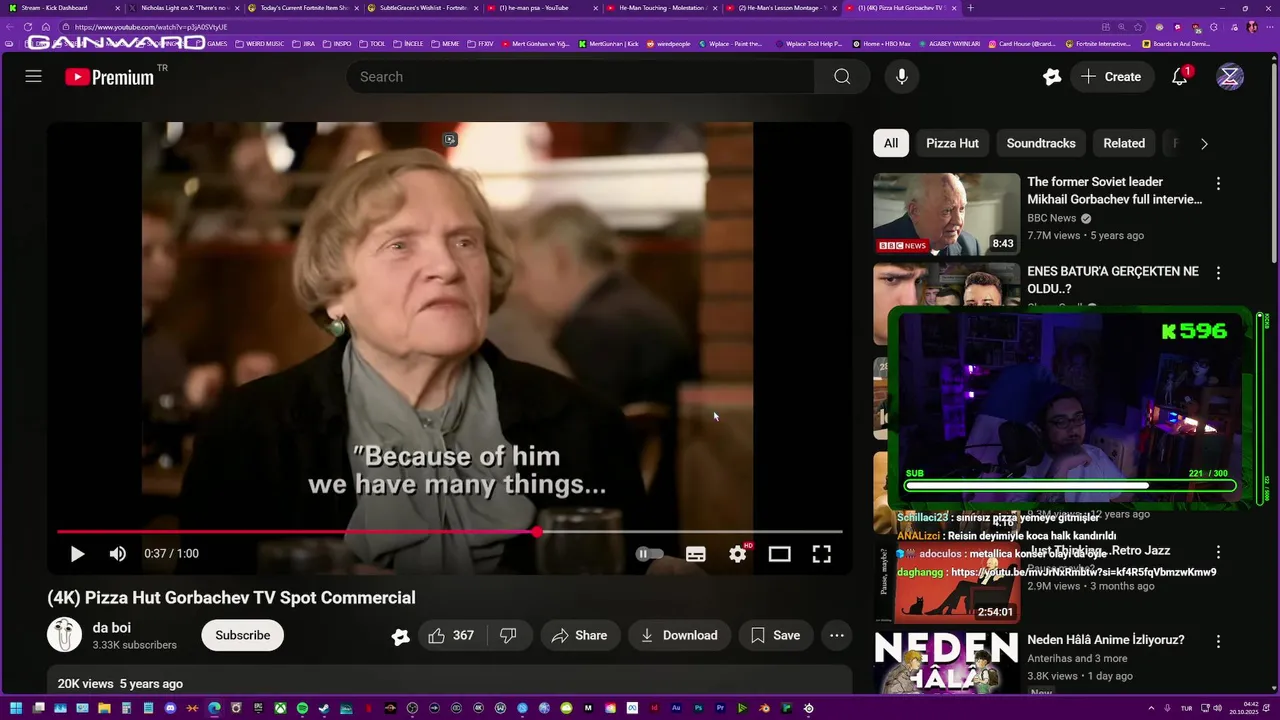The width and height of the screenshot is (1280, 720).
Task: Open the notifications bell
Action: pos(1180,77)
